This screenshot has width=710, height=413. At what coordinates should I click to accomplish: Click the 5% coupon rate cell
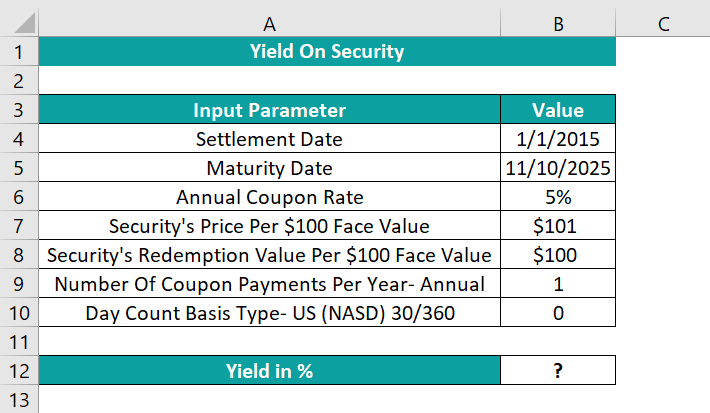click(558, 197)
